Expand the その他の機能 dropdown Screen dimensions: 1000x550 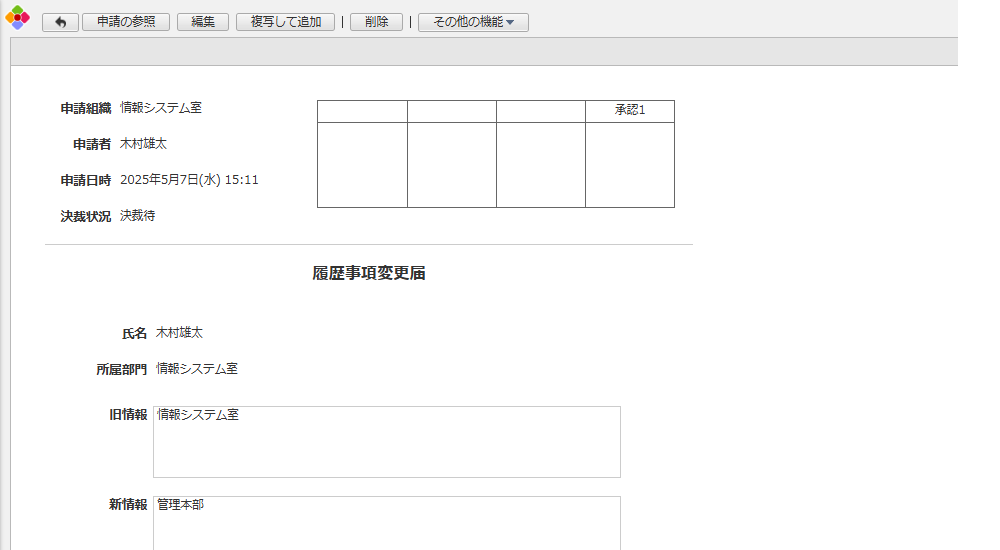[x=473, y=22]
